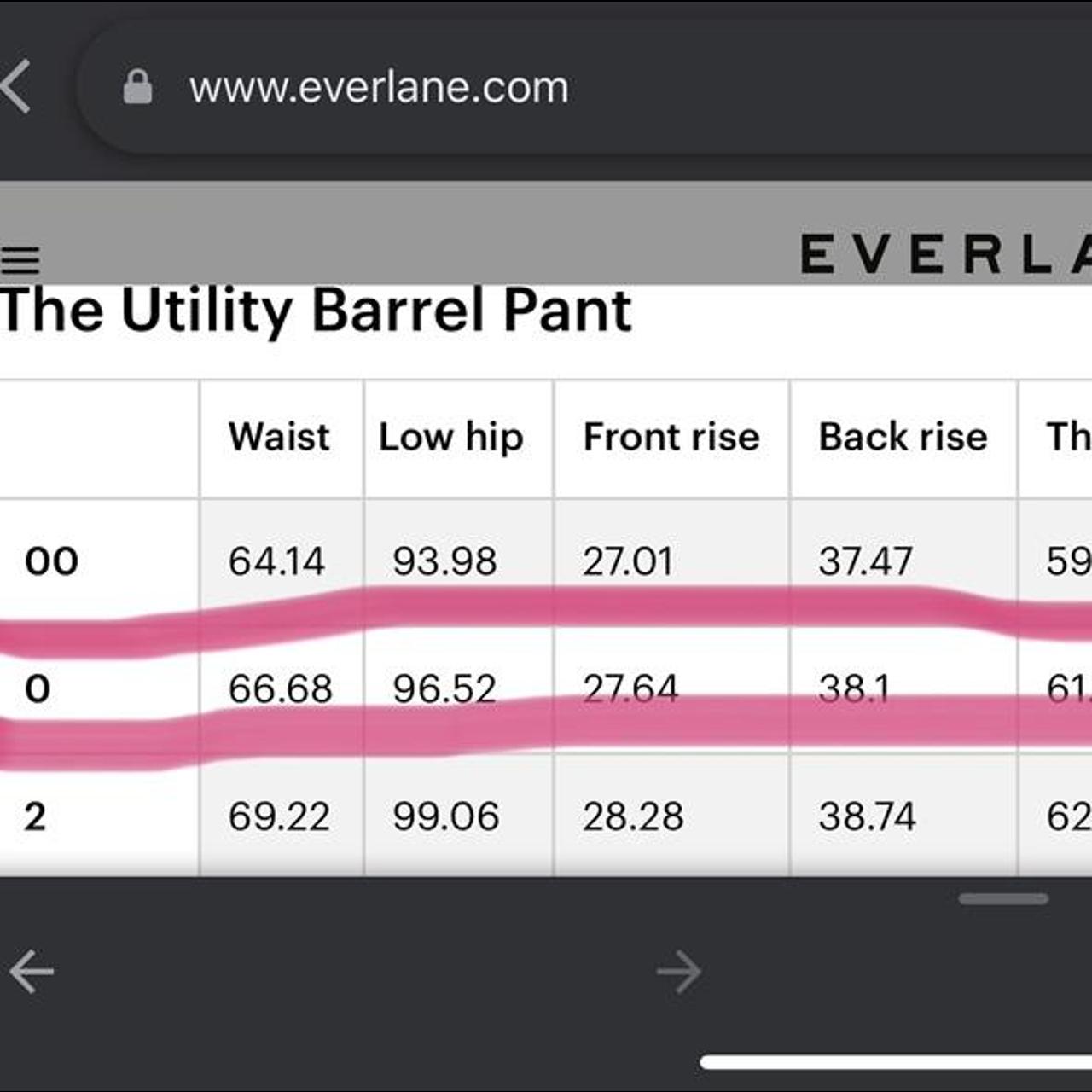The image size is (1092, 1092).
Task: Click the 64.14 waist cell
Action: coord(276,561)
